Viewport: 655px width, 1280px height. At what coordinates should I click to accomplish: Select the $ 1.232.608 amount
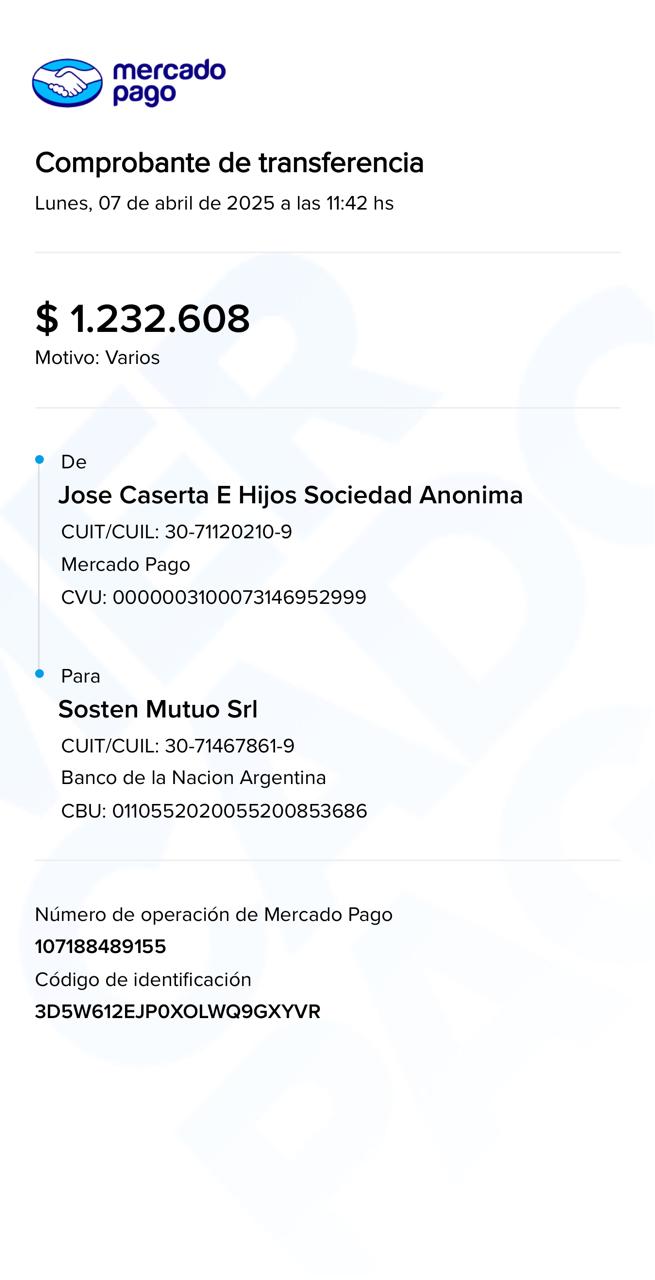coord(142,319)
